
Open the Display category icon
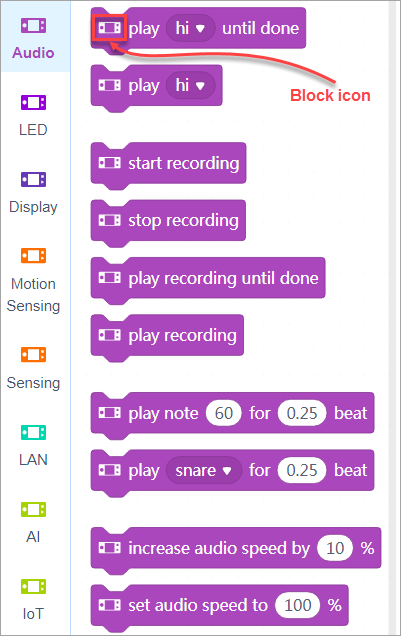click(33, 179)
